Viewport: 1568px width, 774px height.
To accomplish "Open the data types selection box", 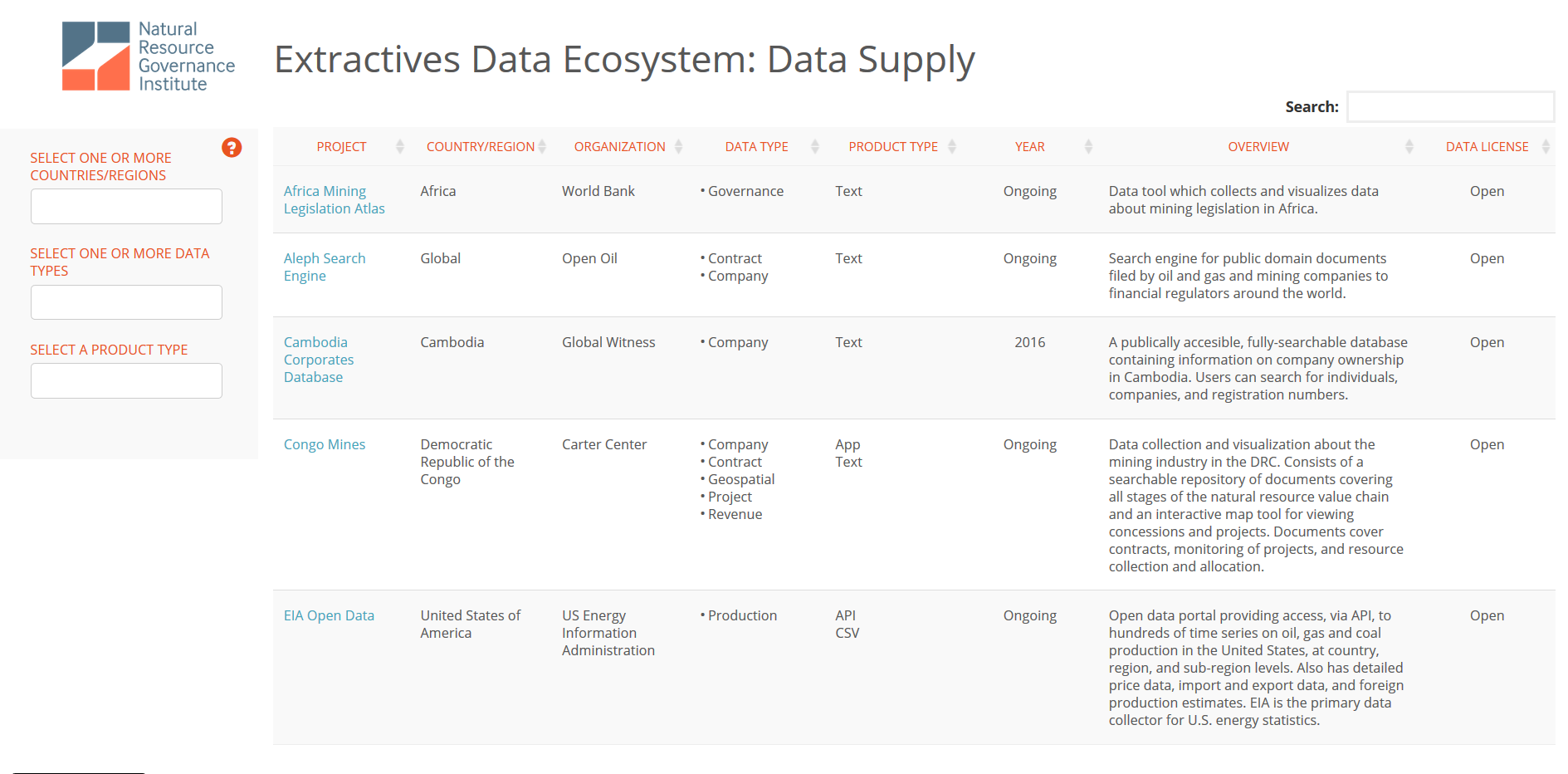I will click(x=126, y=302).
